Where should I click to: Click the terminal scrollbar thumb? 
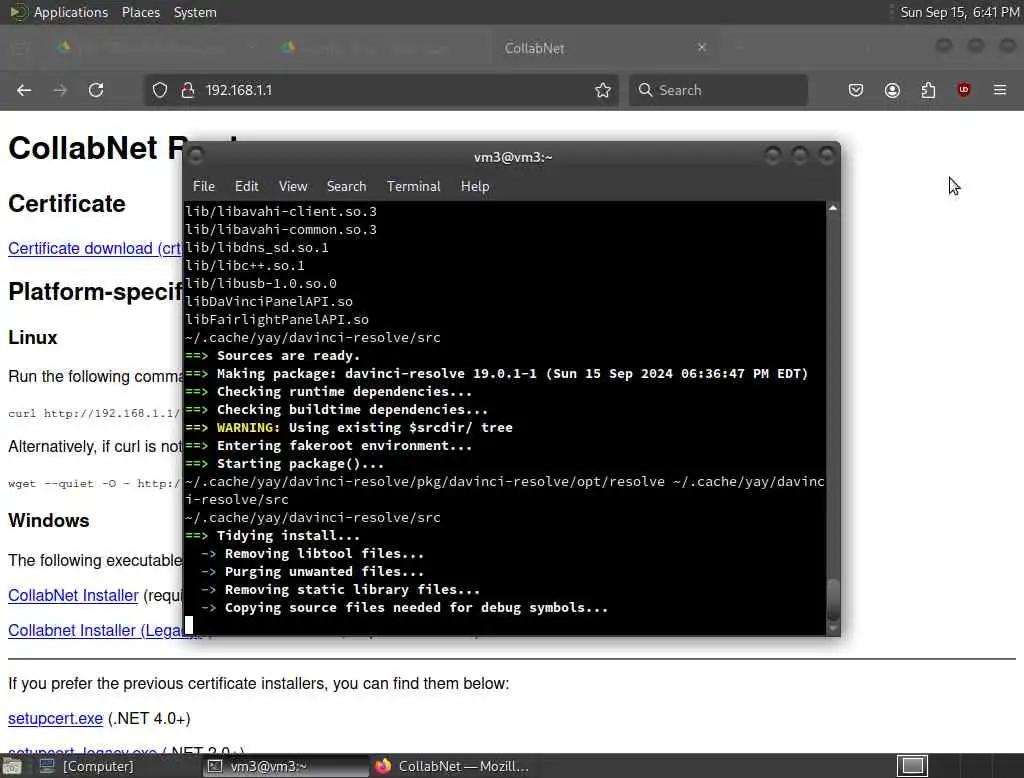click(x=833, y=599)
